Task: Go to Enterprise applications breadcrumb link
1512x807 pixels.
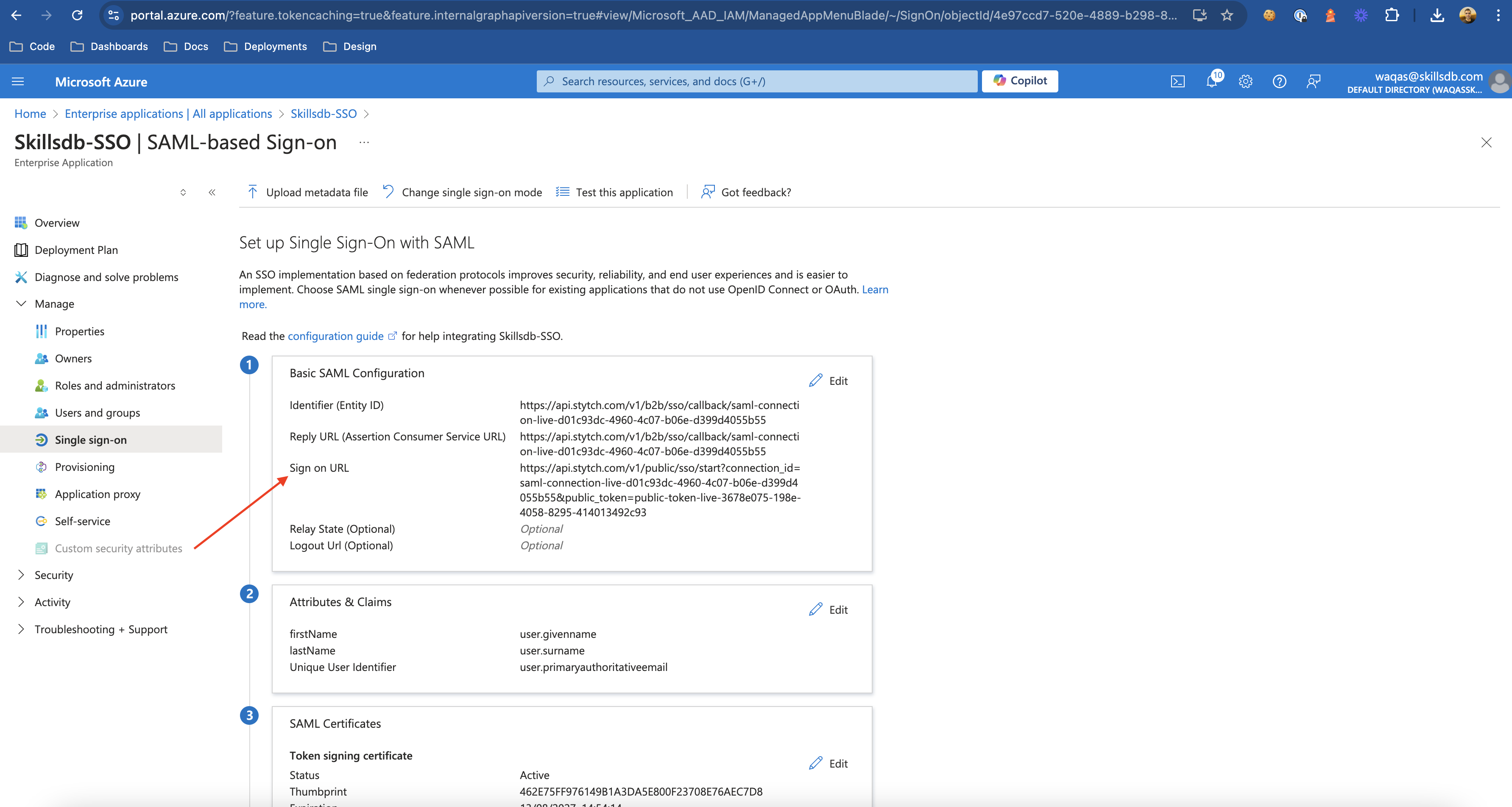Action: coord(168,114)
